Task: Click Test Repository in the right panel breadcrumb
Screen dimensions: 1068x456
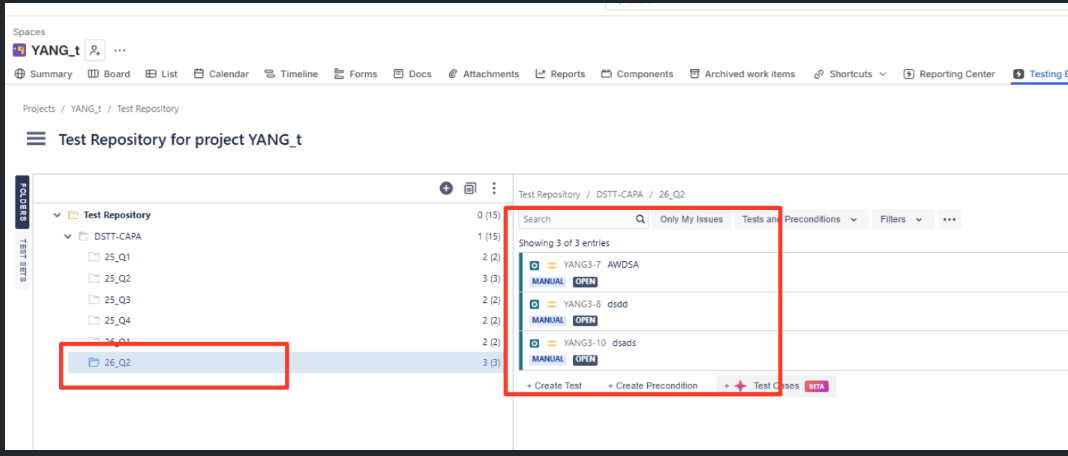Action: [x=549, y=194]
